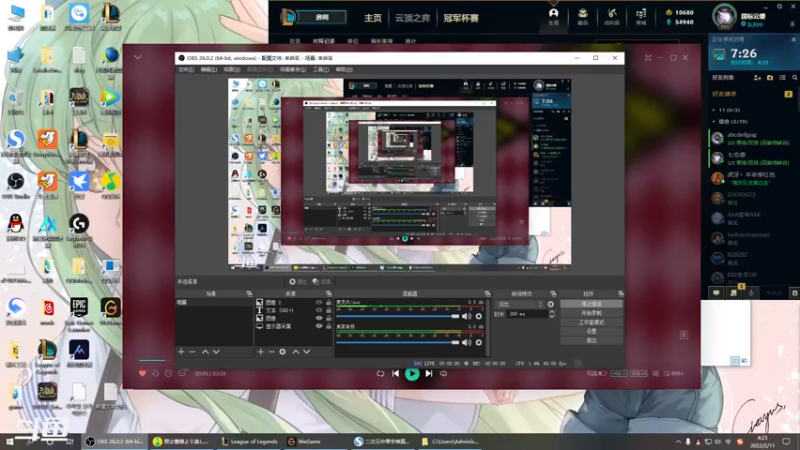Search the League friends list
The width and height of the screenshot is (800, 450).
(x=794, y=78)
